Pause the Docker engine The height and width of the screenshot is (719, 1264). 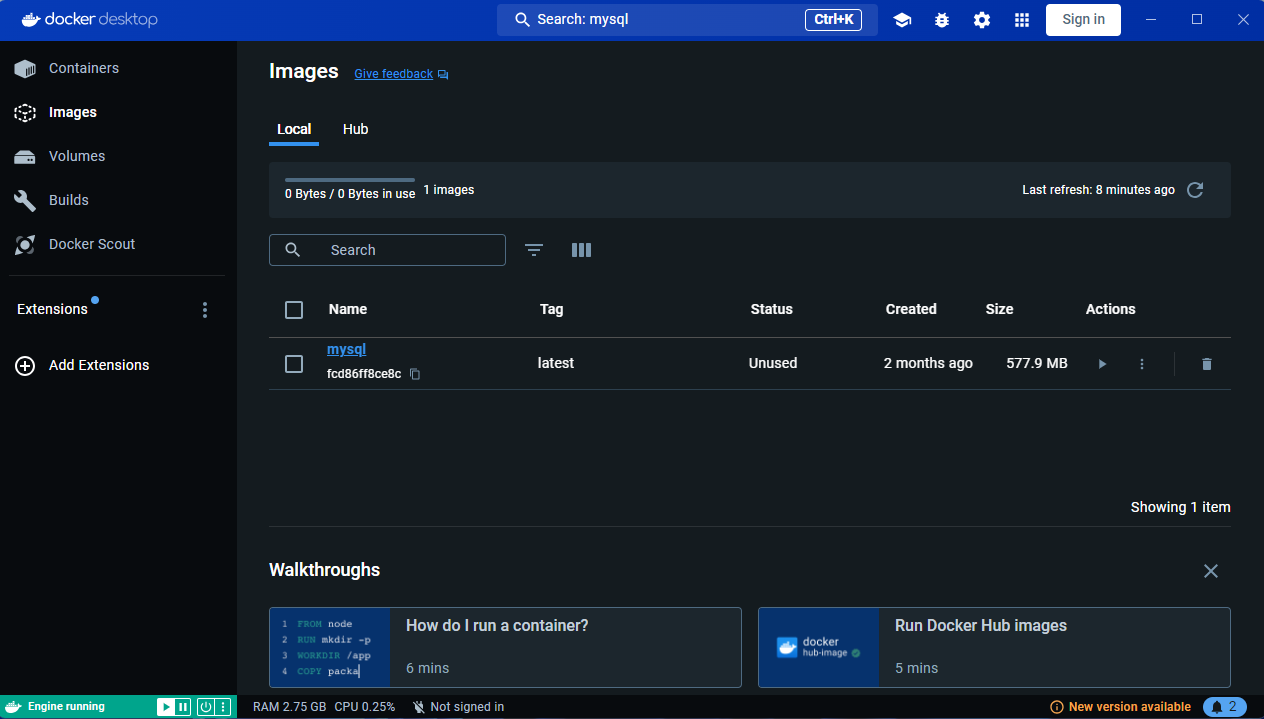[183, 707]
